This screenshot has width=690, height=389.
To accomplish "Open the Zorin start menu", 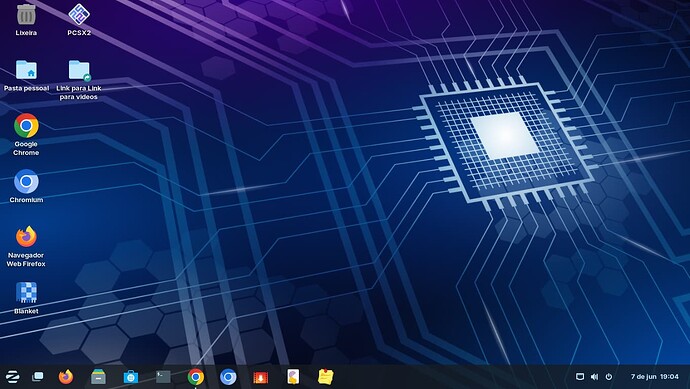I will tap(12, 377).
